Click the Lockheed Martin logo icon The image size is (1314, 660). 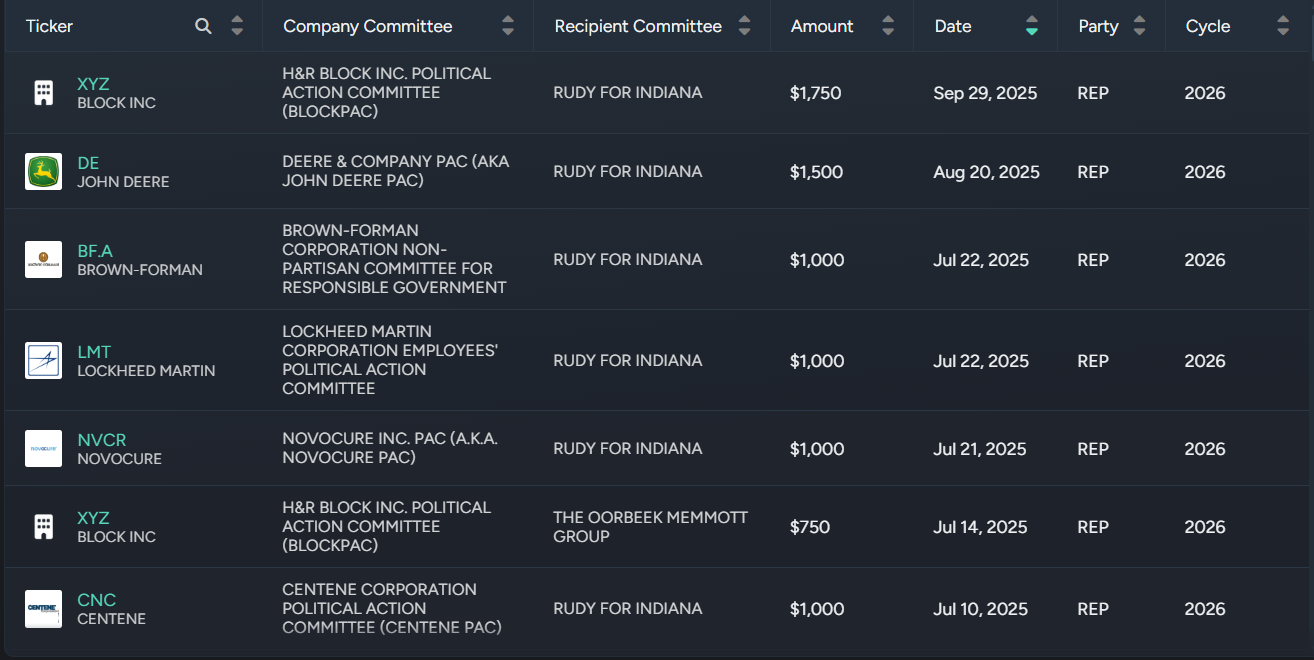tap(43, 361)
